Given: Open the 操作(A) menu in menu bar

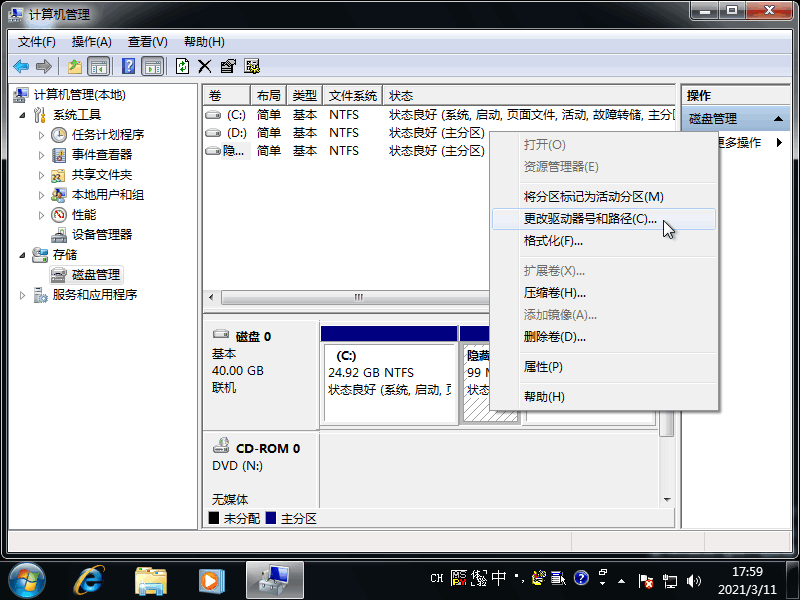Looking at the screenshot, I should (x=91, y=42).
